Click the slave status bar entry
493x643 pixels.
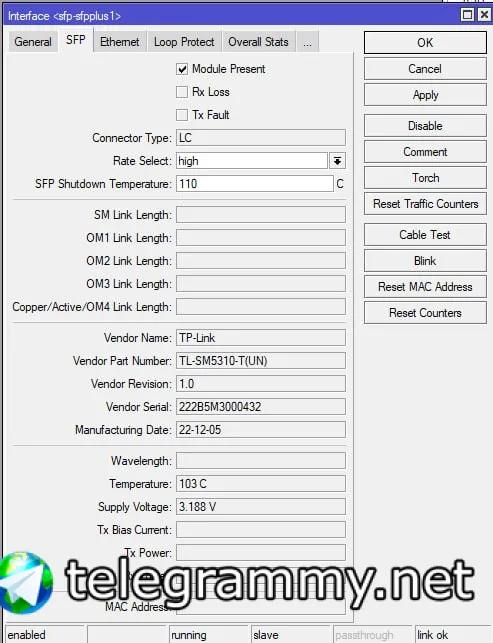pyautogui.click(x=291, y=635)
